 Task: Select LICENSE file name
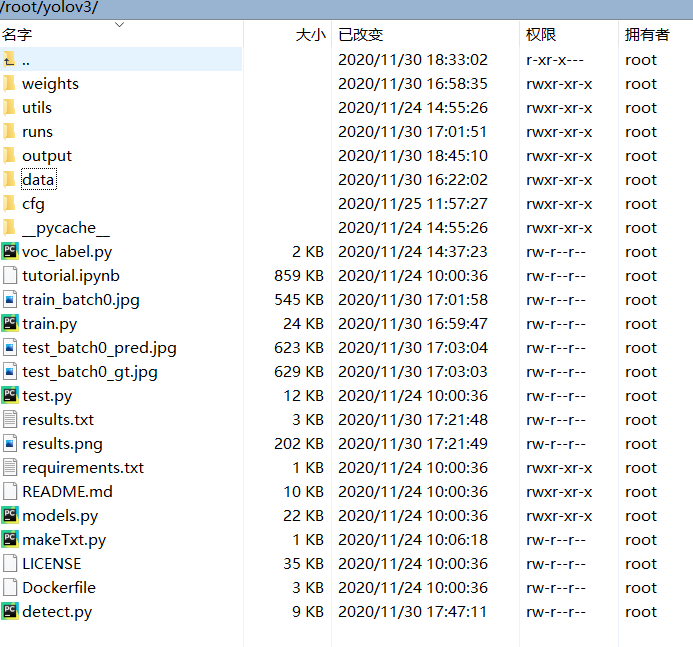[x=52, y=563]
